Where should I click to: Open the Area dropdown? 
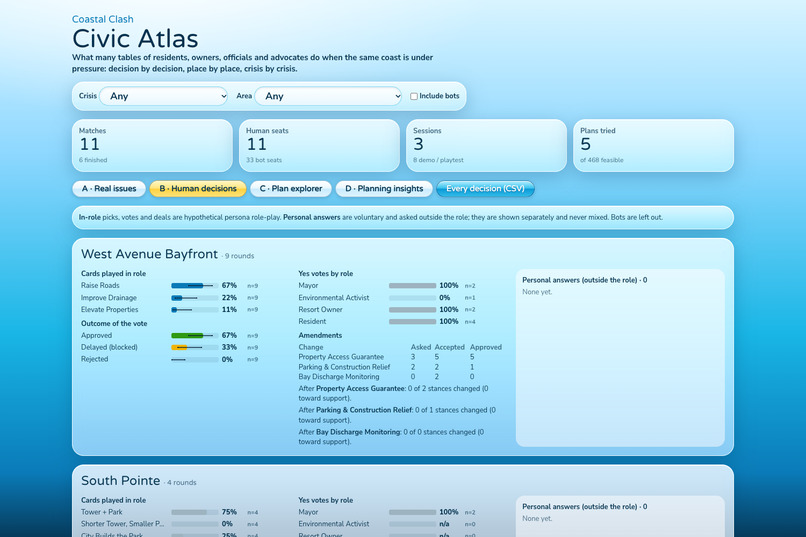click(x=328, y=96)
